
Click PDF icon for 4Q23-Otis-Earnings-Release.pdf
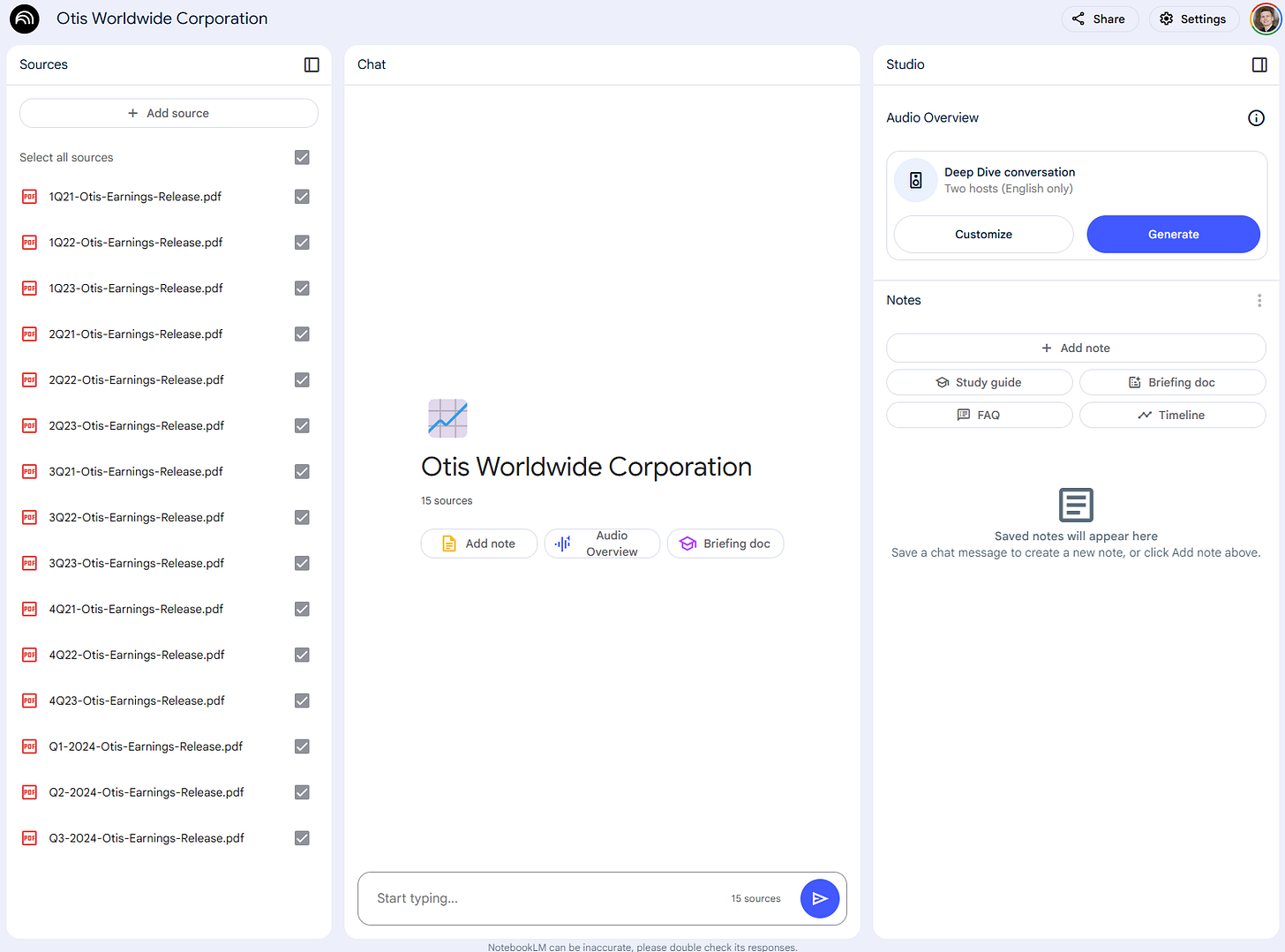pos(29,701)
